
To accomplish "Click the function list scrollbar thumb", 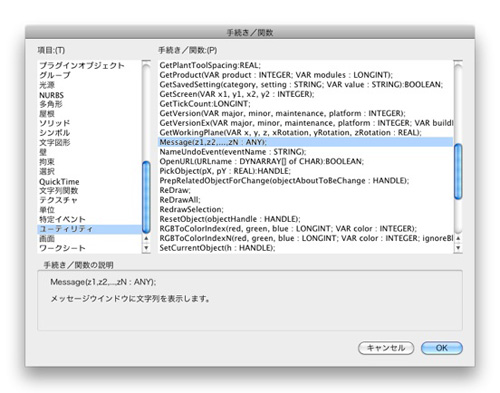I will coord(458,171).
